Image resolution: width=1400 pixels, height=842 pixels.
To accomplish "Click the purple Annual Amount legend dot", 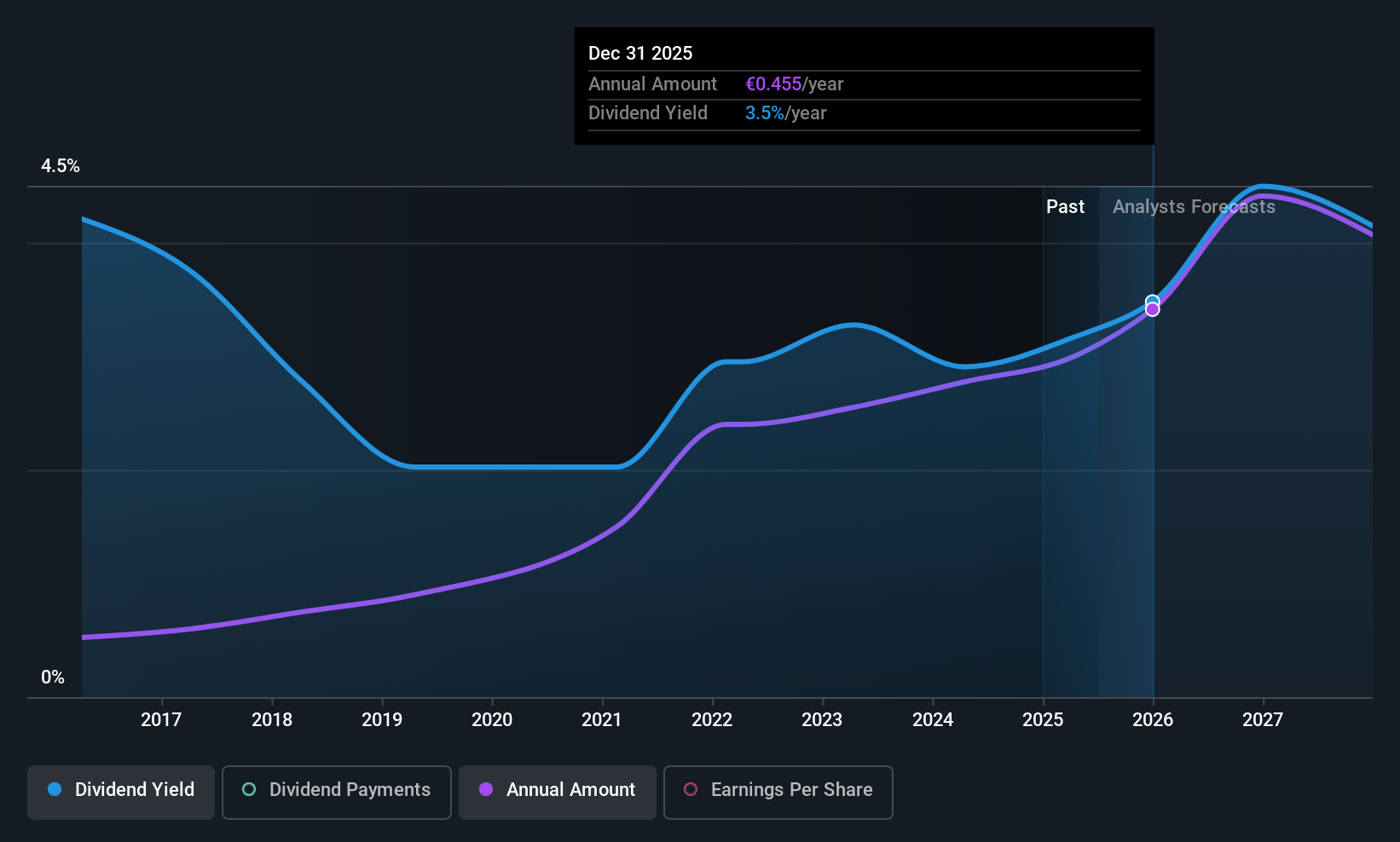I will [x=486, y=789].
